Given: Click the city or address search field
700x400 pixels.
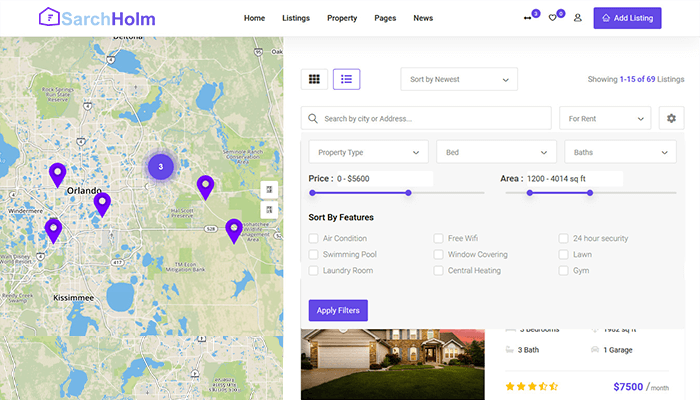Looking at the screenshot, I should pyautogui.click(x=430, y=118).
